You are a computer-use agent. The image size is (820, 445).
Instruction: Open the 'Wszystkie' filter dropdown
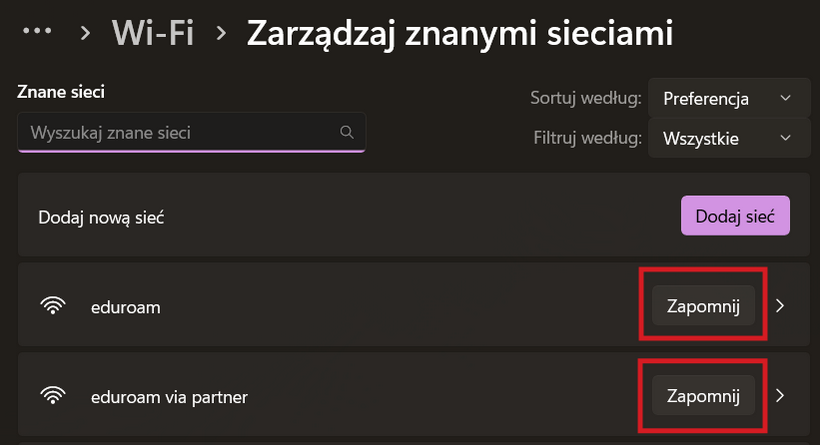[728, 138]
